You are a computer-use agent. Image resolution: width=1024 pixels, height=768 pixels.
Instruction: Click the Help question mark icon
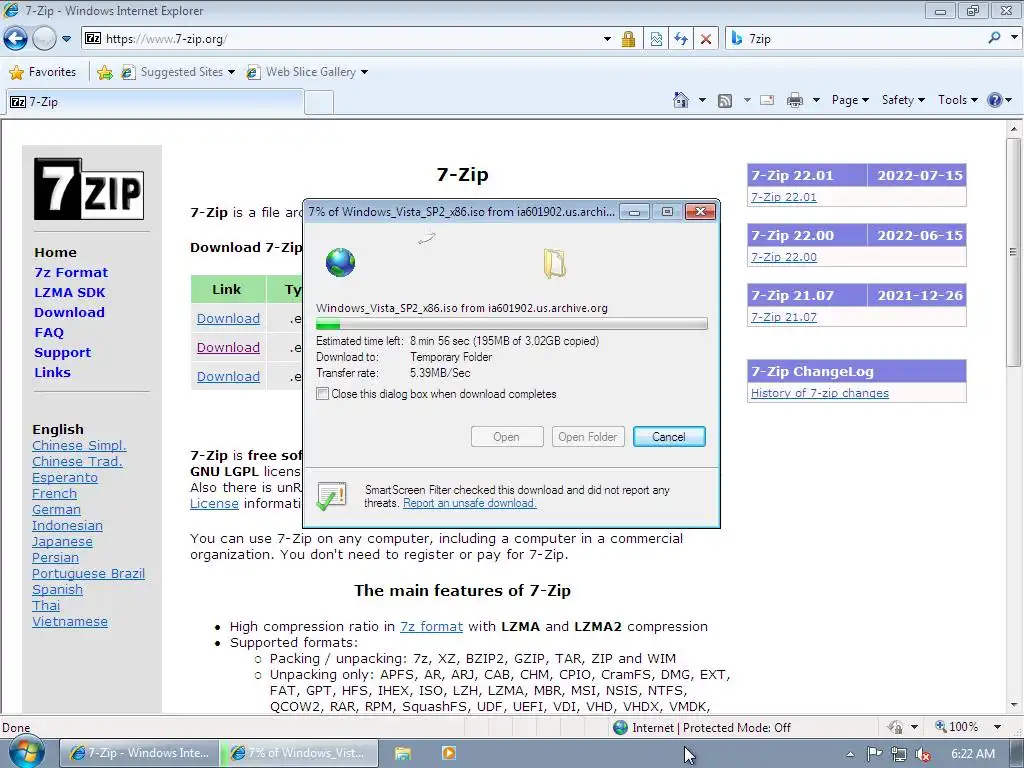995,100
